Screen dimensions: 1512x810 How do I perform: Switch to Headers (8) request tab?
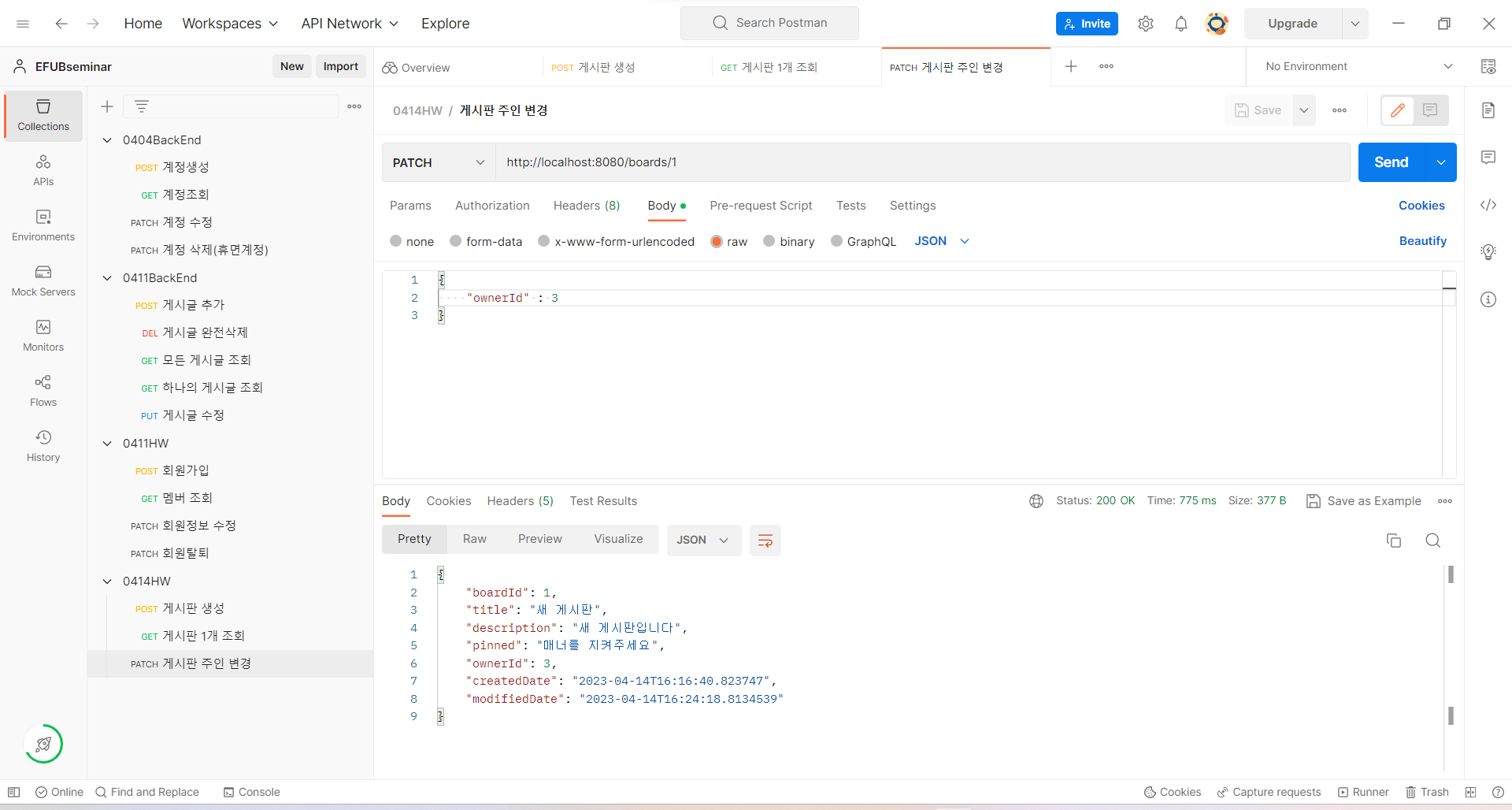tap(587, 206)
